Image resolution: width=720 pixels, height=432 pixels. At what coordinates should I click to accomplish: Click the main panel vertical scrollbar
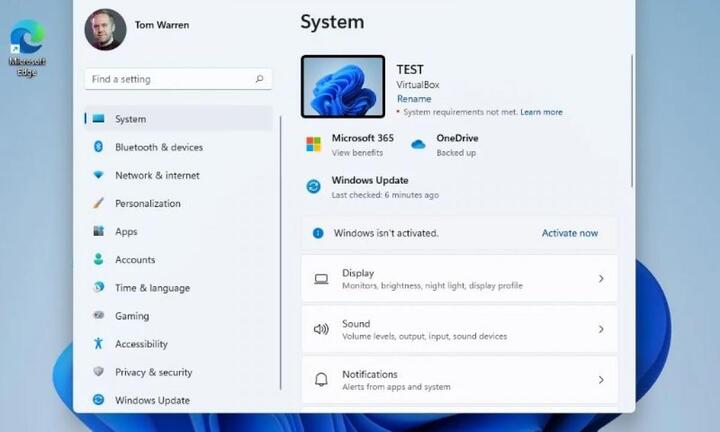[x=632, y=121]
